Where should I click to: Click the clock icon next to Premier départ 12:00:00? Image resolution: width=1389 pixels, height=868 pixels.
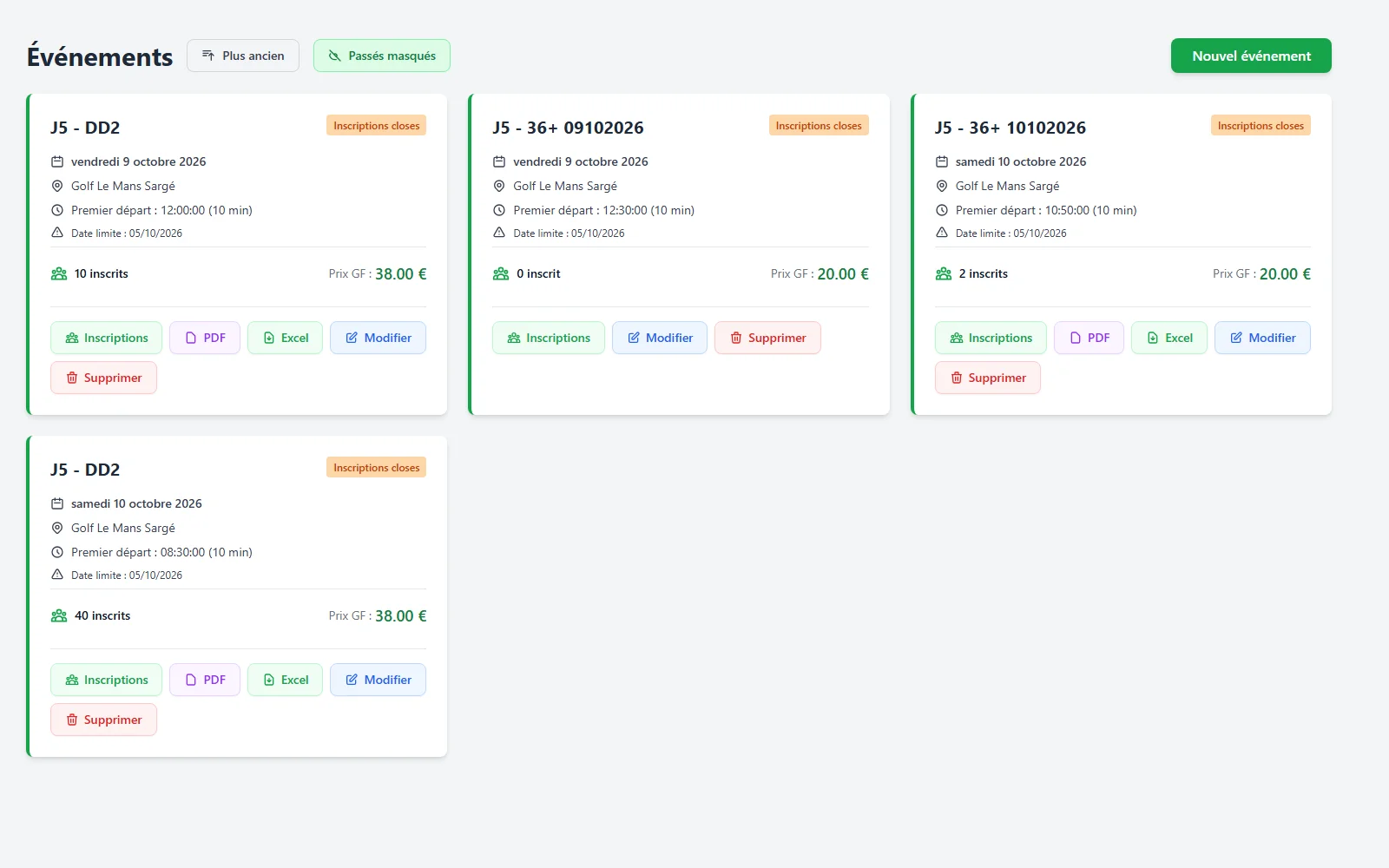pyautogui.click(x=57, y=210)
